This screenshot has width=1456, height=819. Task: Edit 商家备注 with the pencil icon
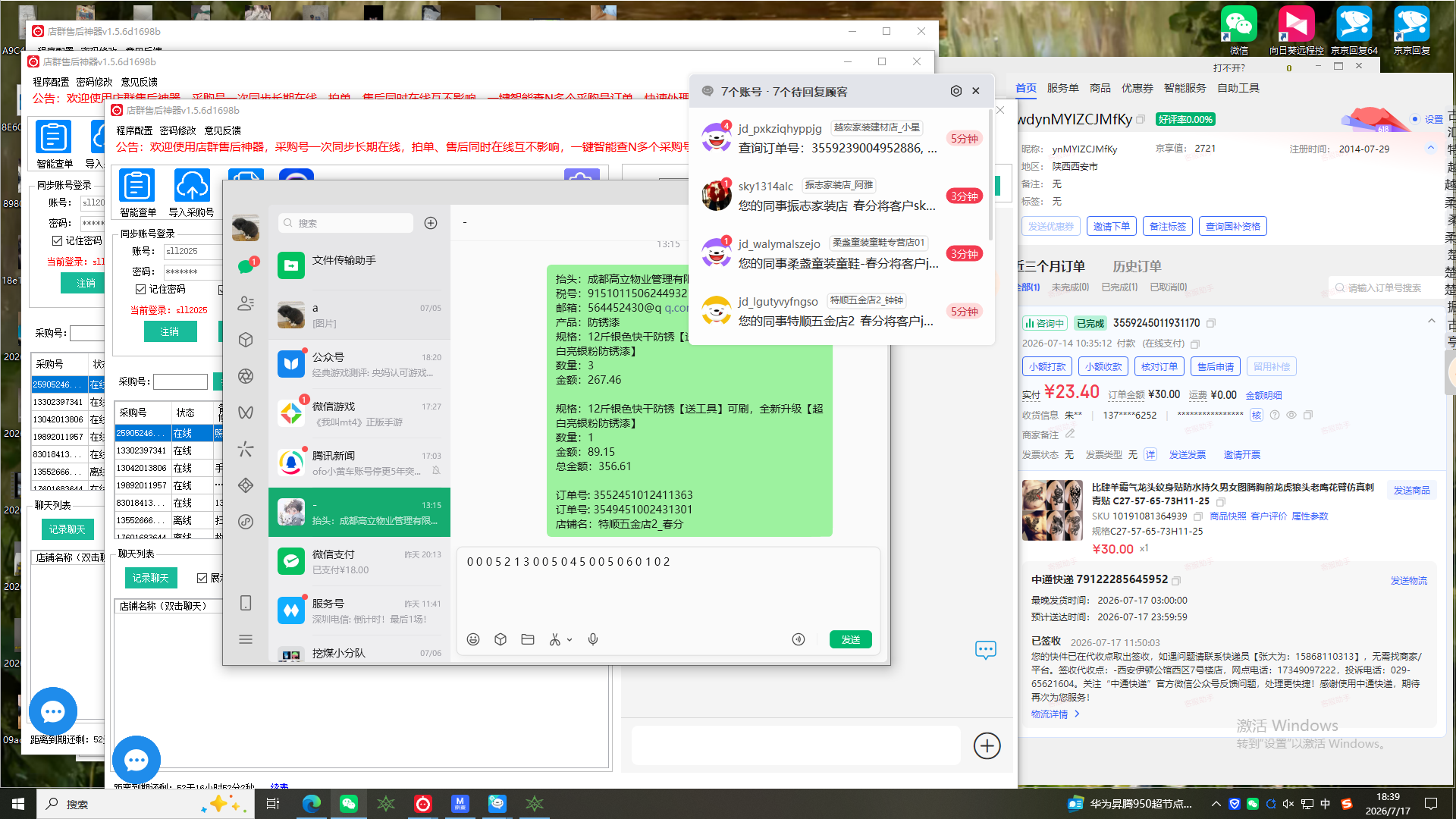[1070, 434]
